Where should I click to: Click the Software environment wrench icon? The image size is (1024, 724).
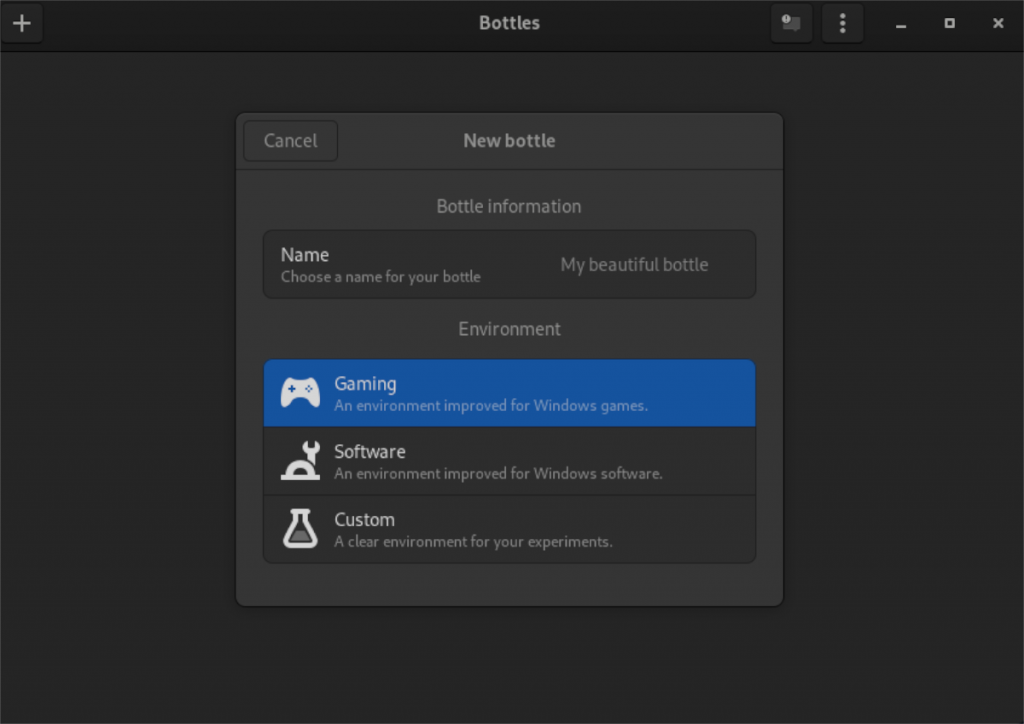(x=298, y=461)
